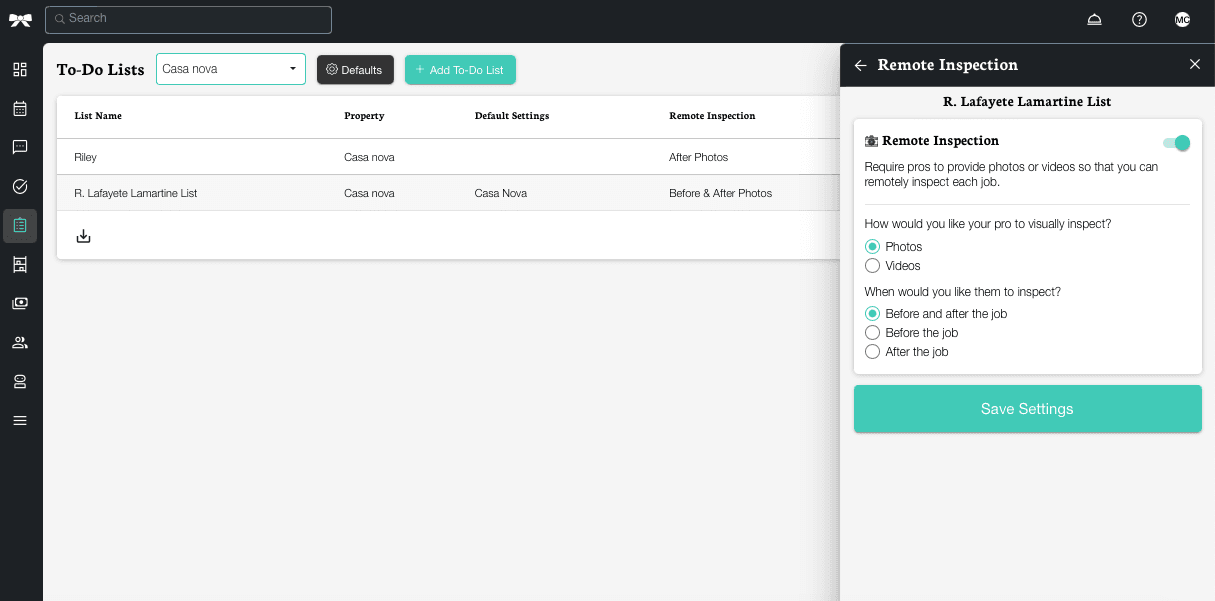Click the download icon below the table
The height and width of the screenshot is (601, 1215).
84,236
